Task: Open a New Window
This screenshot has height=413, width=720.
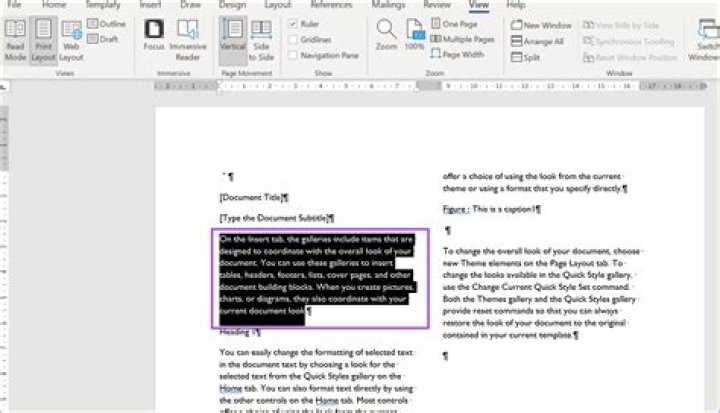Action: [541, 25]
